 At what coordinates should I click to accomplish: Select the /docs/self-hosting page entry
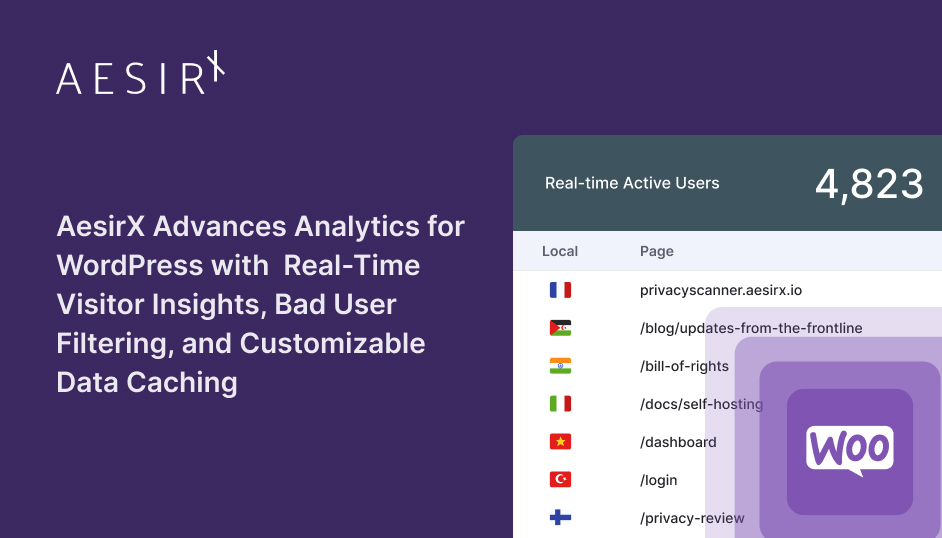pyautogui.click(x=702, y=404)
